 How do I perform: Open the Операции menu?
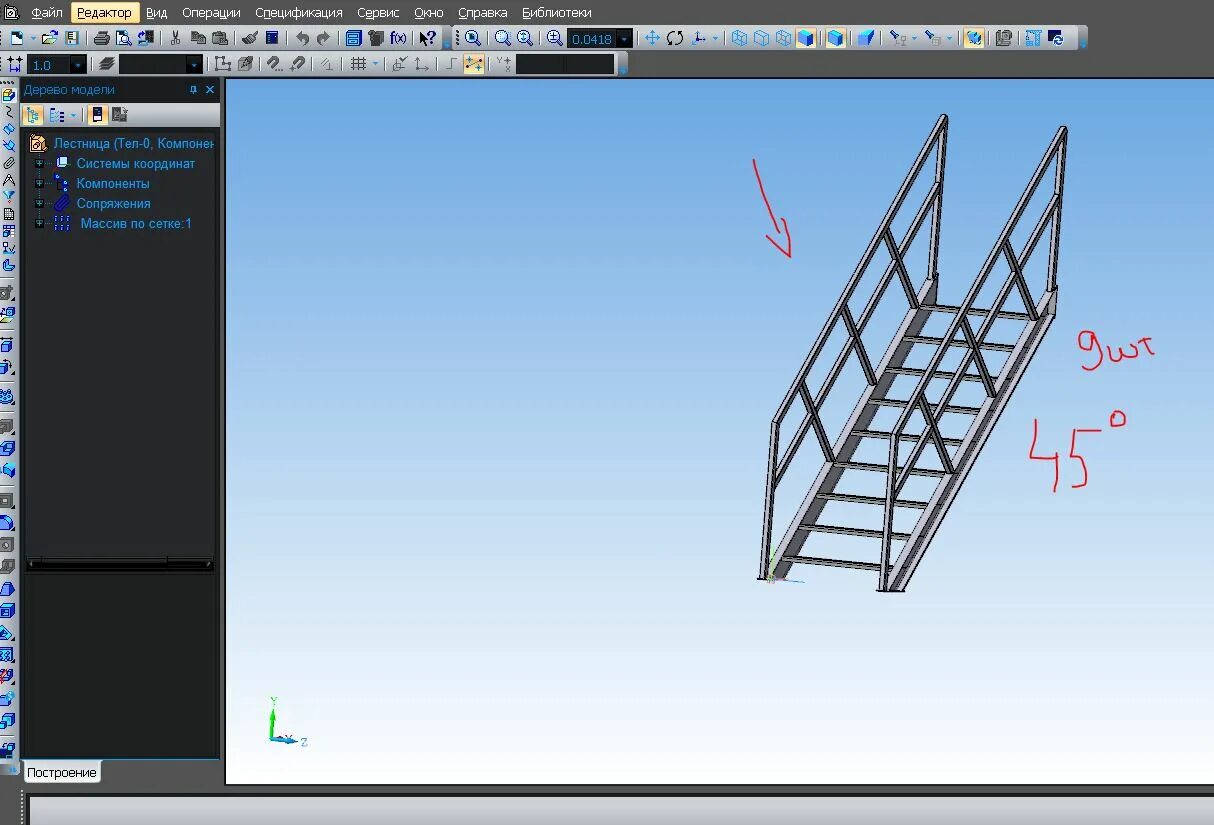click(x=211, y=13)
